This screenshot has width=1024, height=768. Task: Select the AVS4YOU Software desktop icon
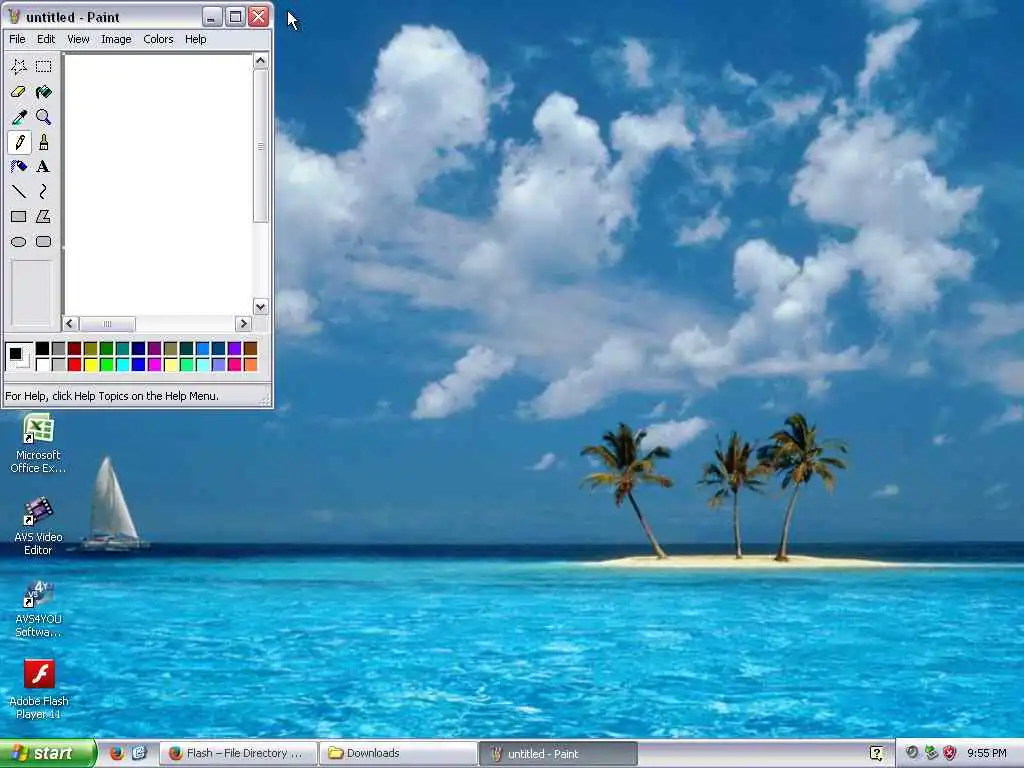(x=38, y=609)
